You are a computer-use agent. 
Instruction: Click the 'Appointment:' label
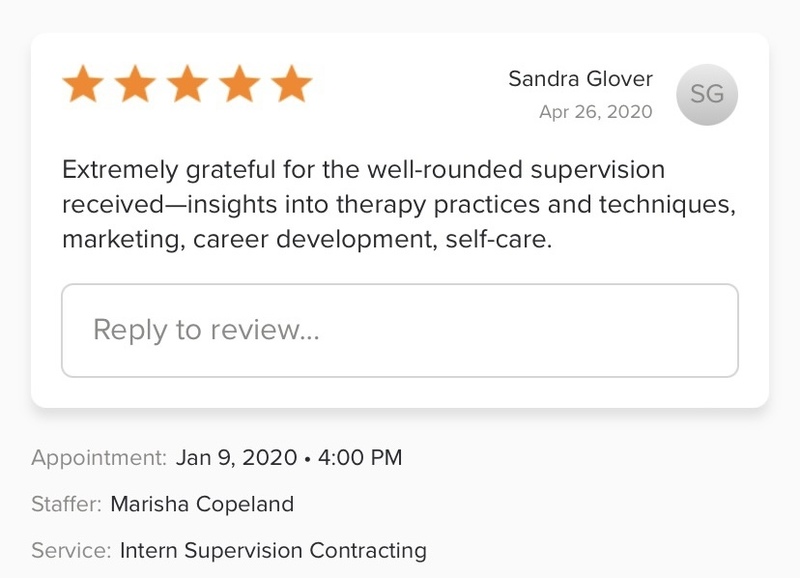coord(99,459)
